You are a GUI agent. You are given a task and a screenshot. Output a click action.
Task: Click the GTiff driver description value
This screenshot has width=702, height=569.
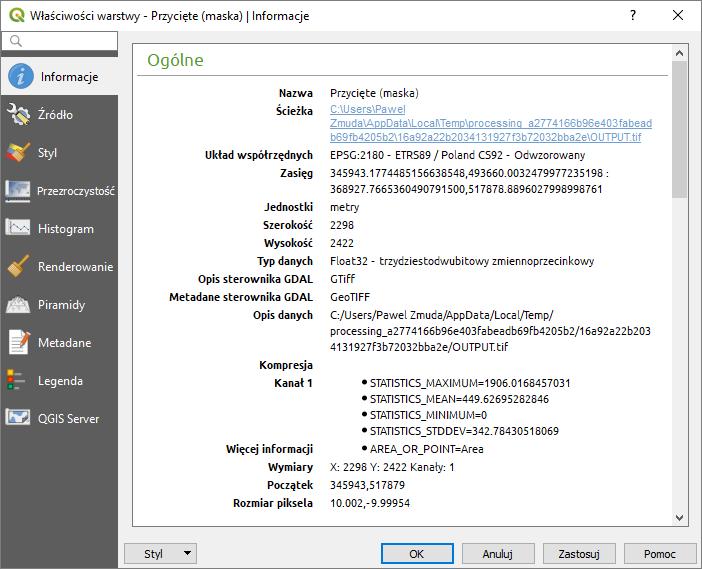click(x=342, y=279)
